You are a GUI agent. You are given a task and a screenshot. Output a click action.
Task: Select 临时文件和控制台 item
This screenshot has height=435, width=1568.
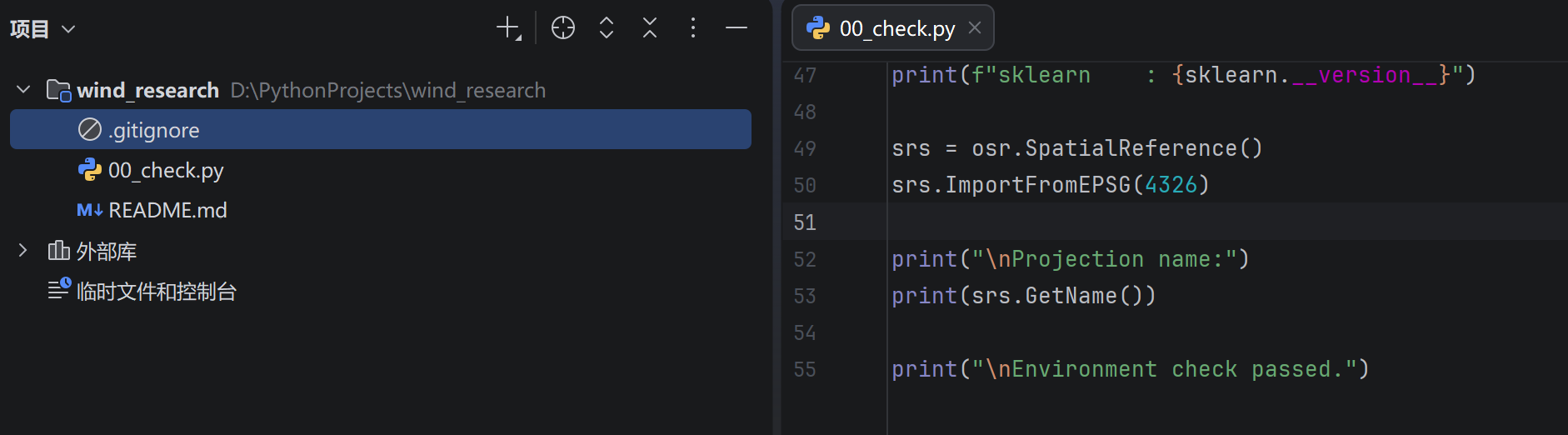pos(157,291)
